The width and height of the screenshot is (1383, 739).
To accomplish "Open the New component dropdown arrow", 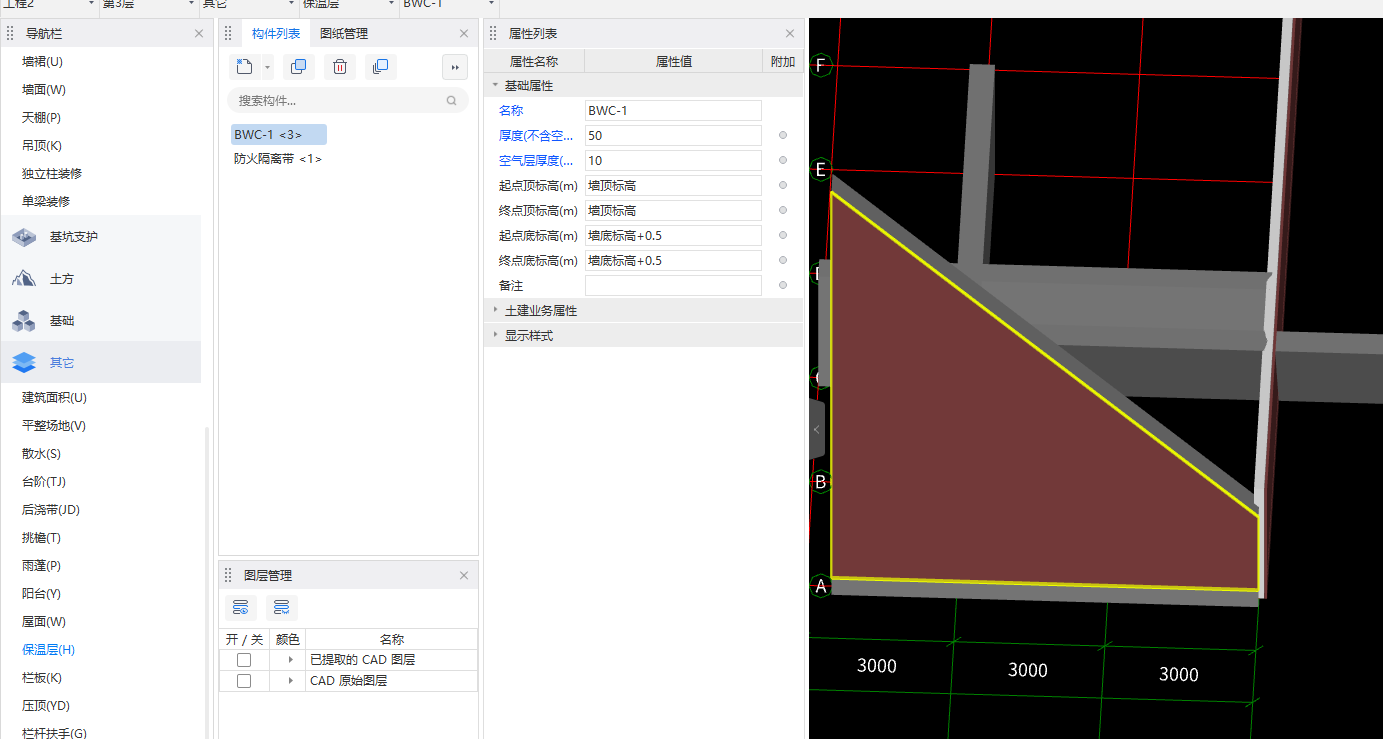I will click(268, 67).
